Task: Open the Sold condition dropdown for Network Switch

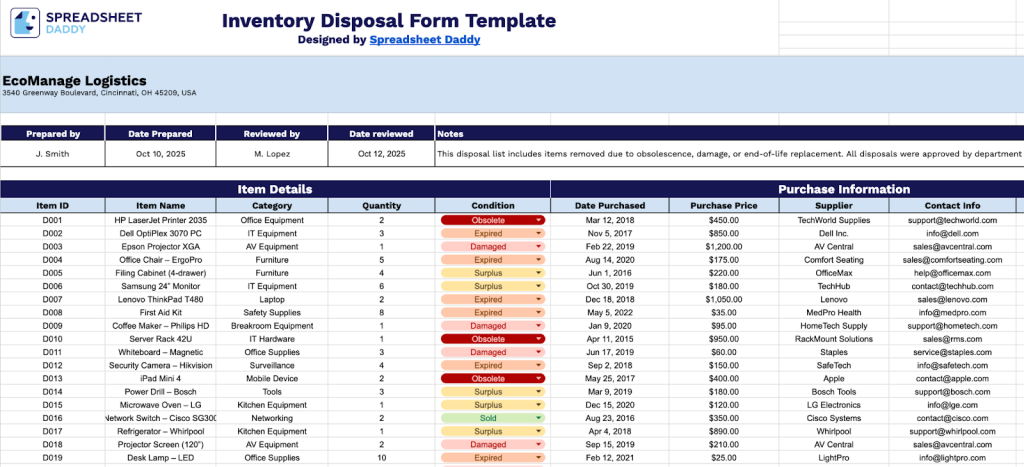Action: (x=538, y=418)
